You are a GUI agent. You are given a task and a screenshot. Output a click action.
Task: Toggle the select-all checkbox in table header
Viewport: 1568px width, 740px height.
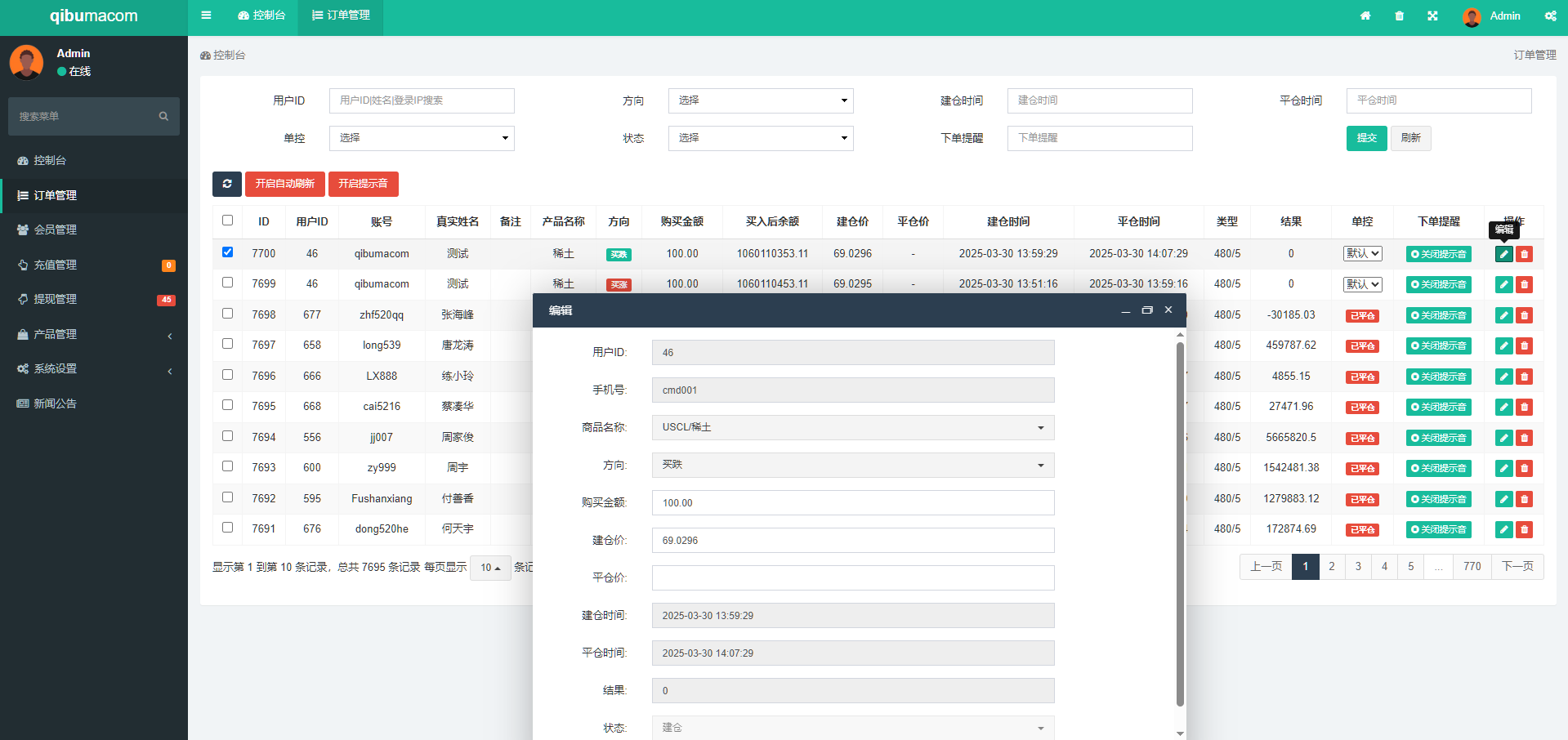[x=227, y=221]
